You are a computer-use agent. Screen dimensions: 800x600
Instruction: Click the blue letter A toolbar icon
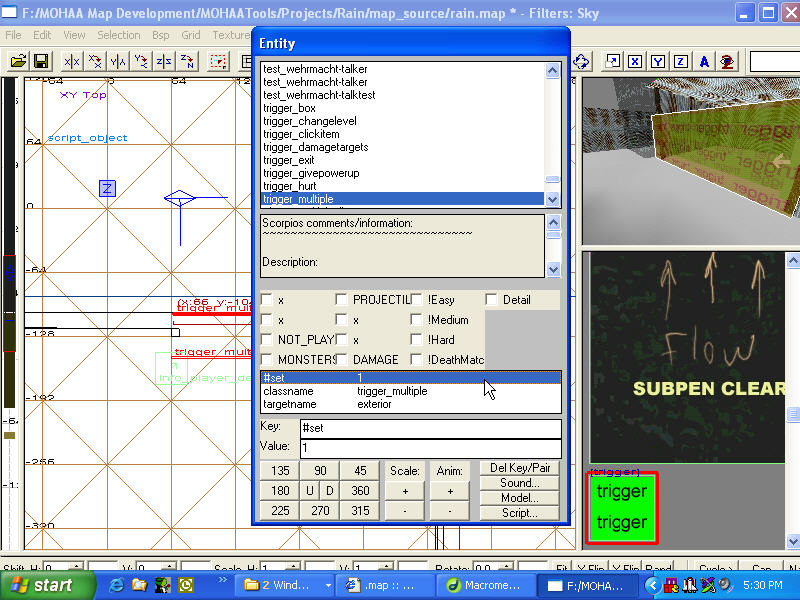tap(704, 61)
